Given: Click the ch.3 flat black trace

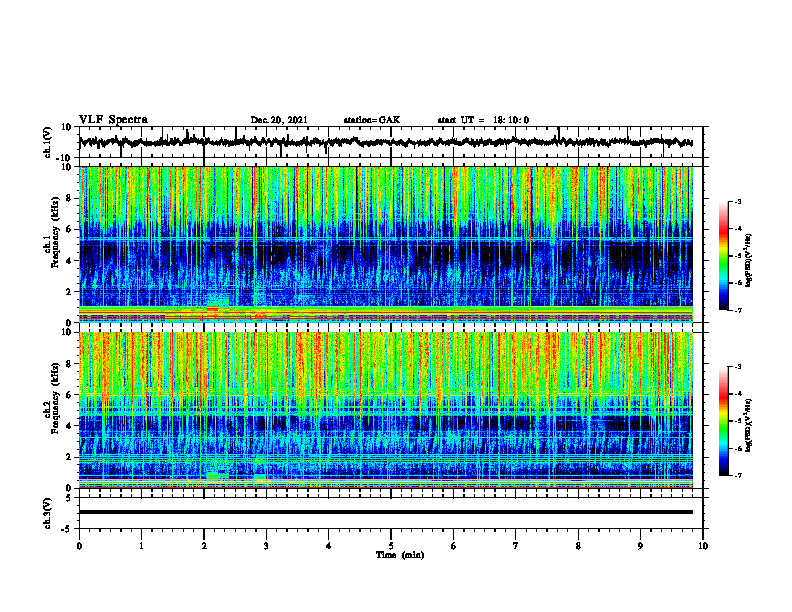Looking at the screenshot, I should pyautogui.click(x=385, y=512).
